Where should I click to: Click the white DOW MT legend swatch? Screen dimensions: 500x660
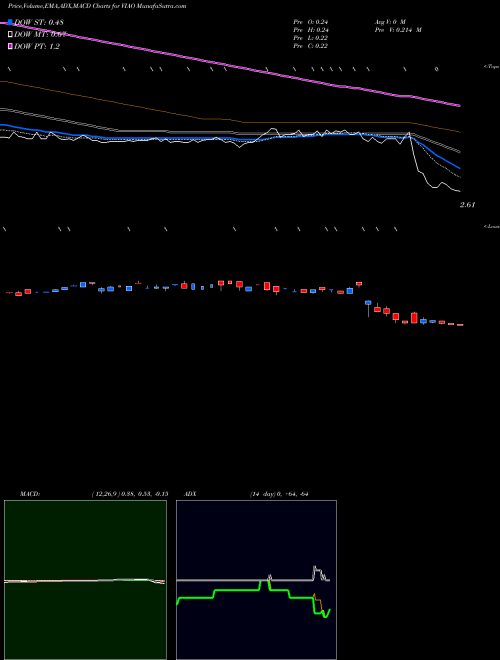[x=10, y=35]
